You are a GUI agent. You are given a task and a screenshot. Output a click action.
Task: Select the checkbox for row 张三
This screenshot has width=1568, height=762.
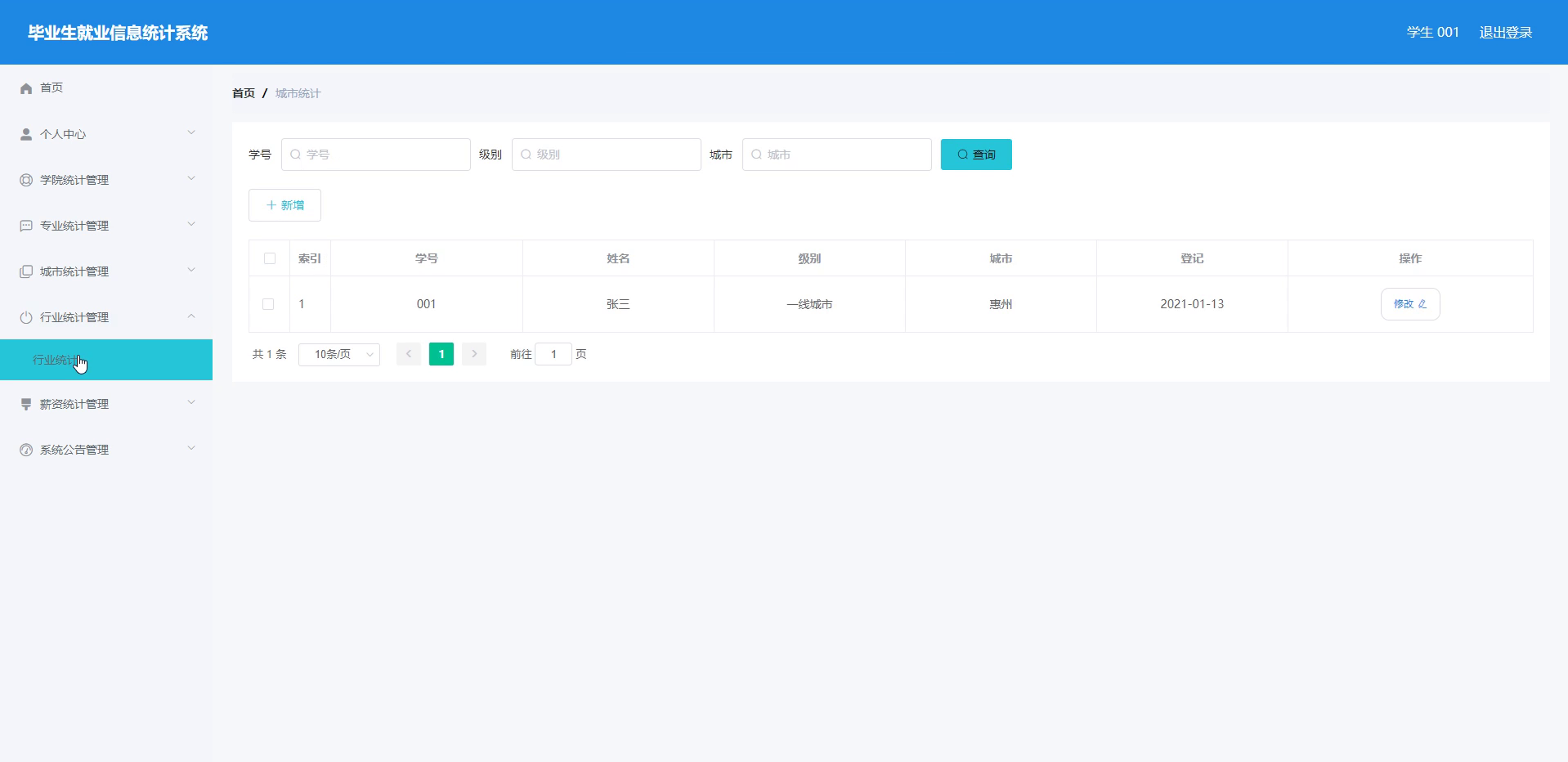tap(268, 304)
